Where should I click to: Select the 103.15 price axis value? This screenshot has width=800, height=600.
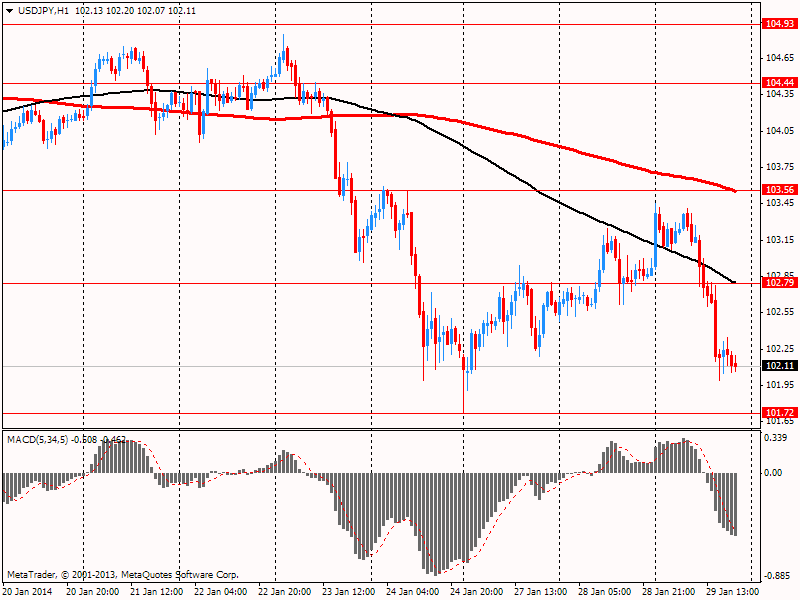point(780,239)
